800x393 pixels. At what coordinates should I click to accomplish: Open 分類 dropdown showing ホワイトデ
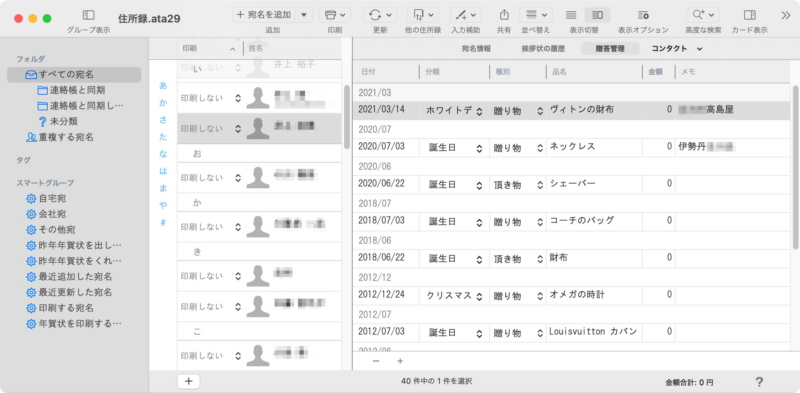454,110
